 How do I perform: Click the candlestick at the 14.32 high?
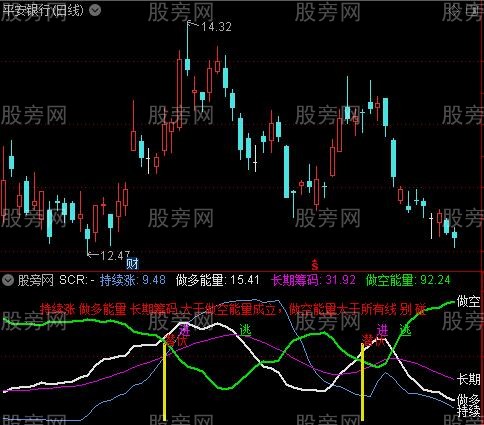[187, 49]
